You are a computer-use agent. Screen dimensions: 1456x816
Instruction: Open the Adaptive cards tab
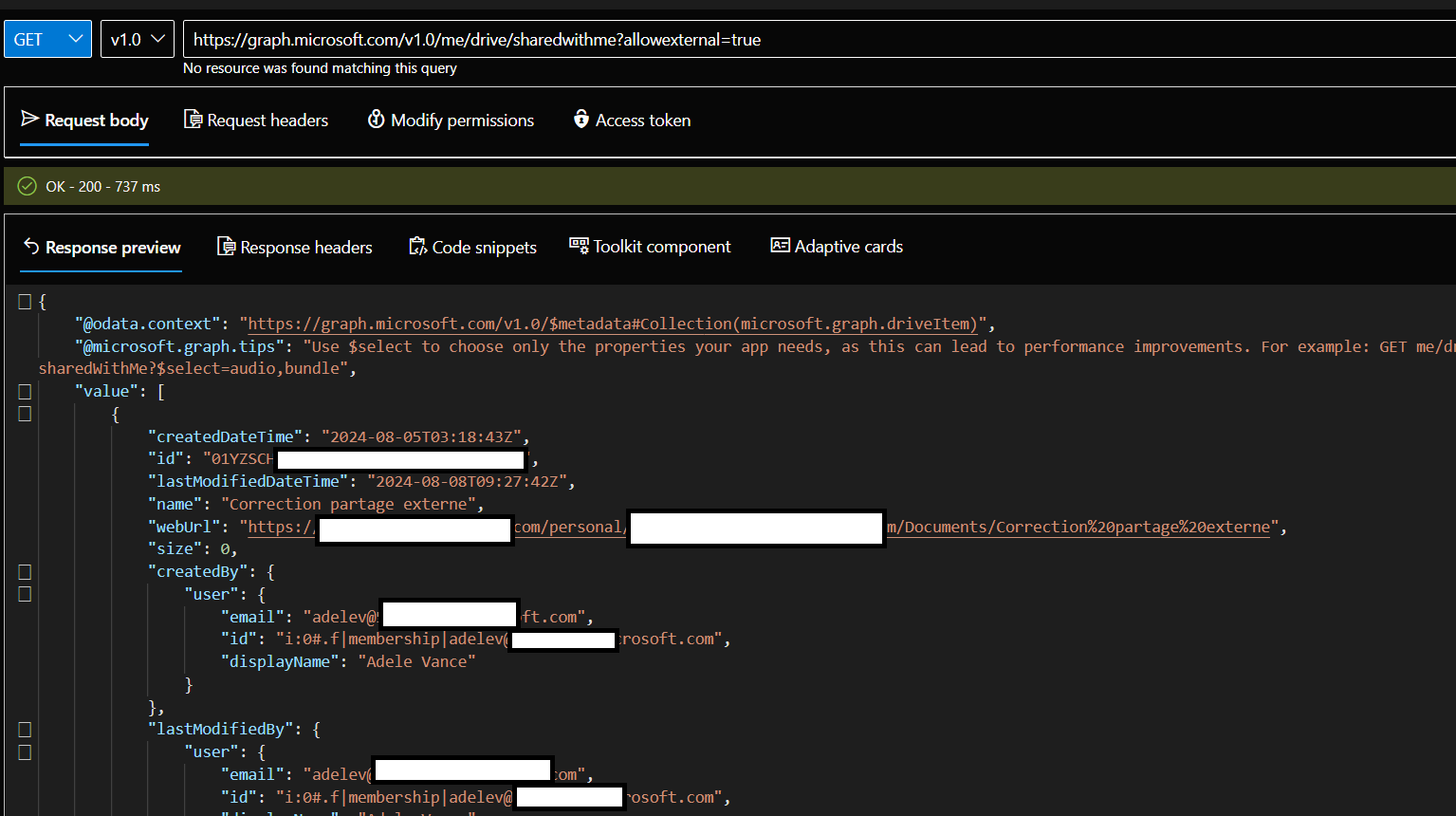tap(837, 247)
